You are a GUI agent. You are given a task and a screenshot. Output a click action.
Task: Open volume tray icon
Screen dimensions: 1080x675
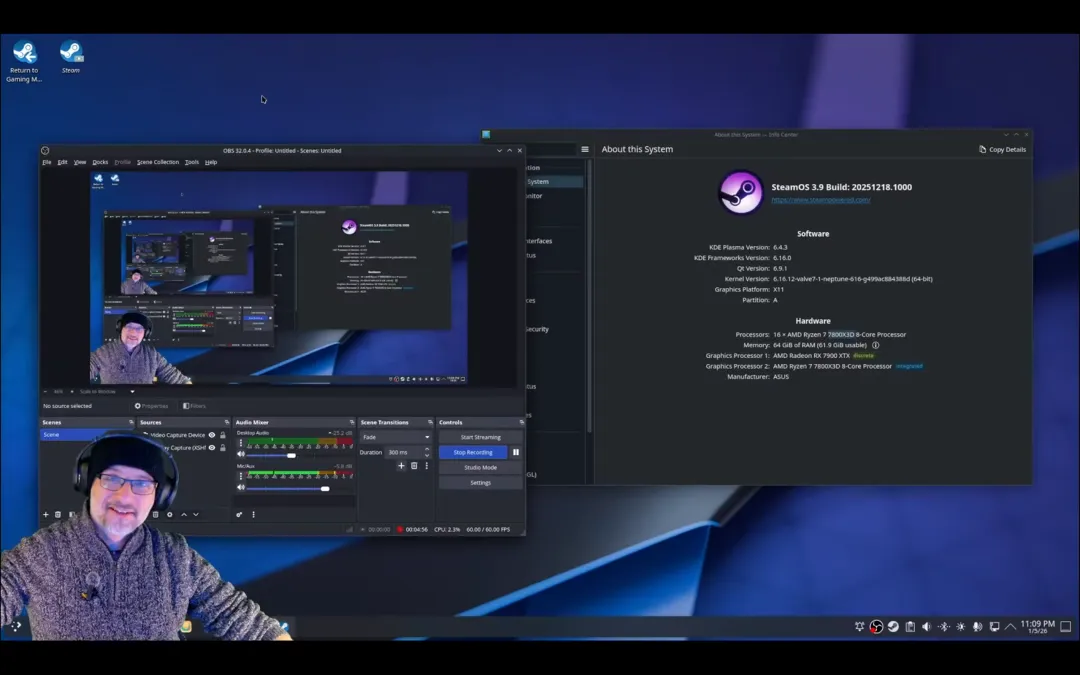click(926, 626)
